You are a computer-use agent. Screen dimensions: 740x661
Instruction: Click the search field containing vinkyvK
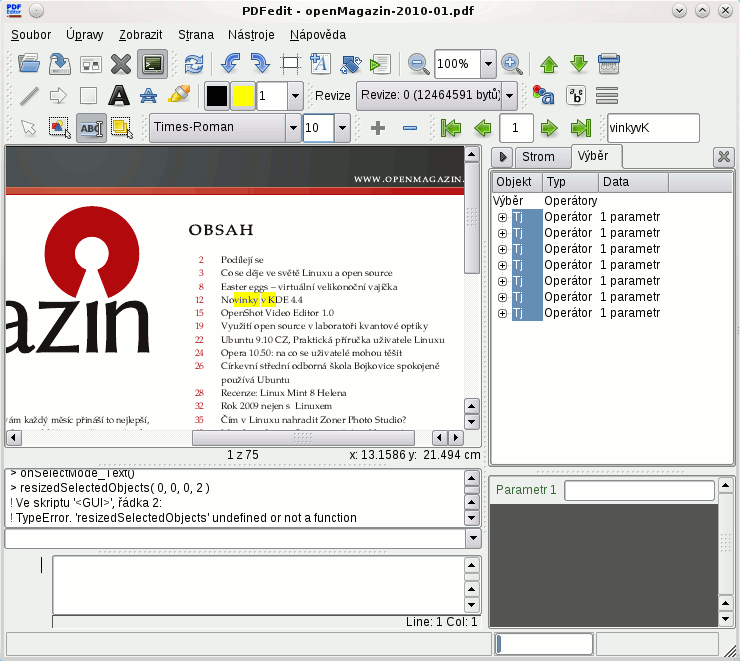click(653, 128)
